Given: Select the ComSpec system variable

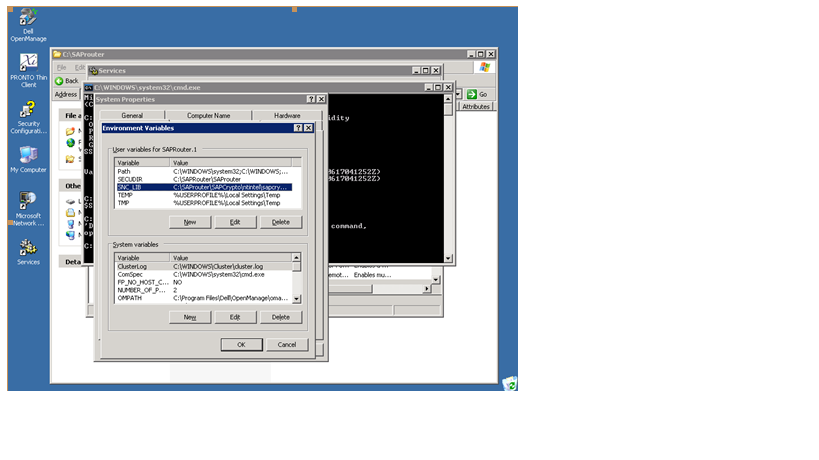Looking at the screenshot, I should 204,274.
